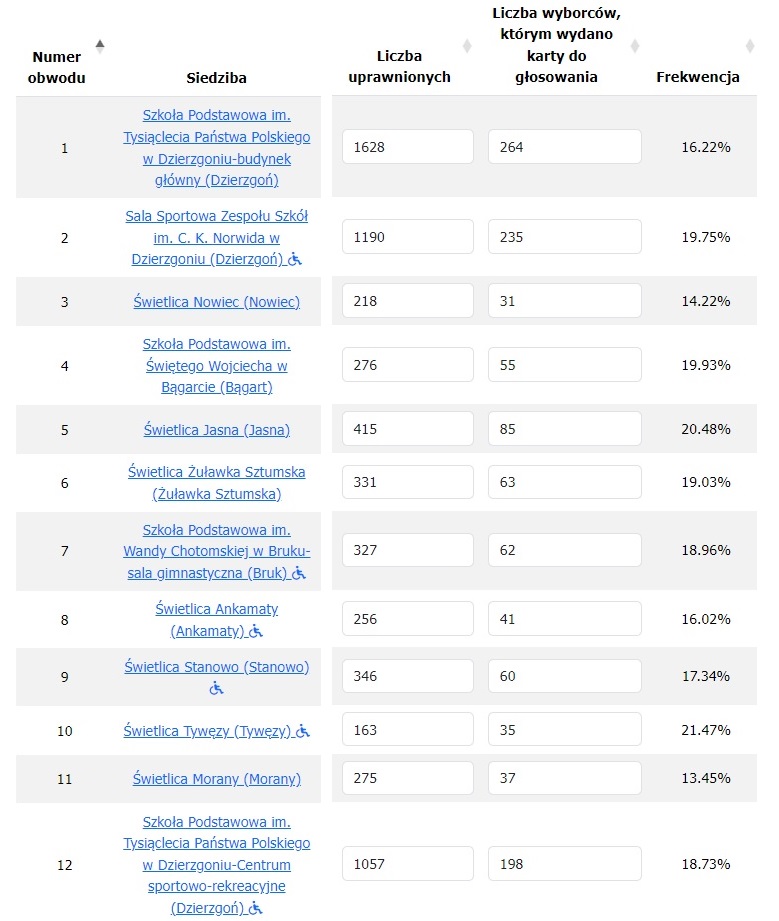The width and height of the screenshot is (779, 921).
Task: Click wheelchair icon for district 12 Centrum sportowo-rekreacyjne
Action: click(x=256, y=908)
